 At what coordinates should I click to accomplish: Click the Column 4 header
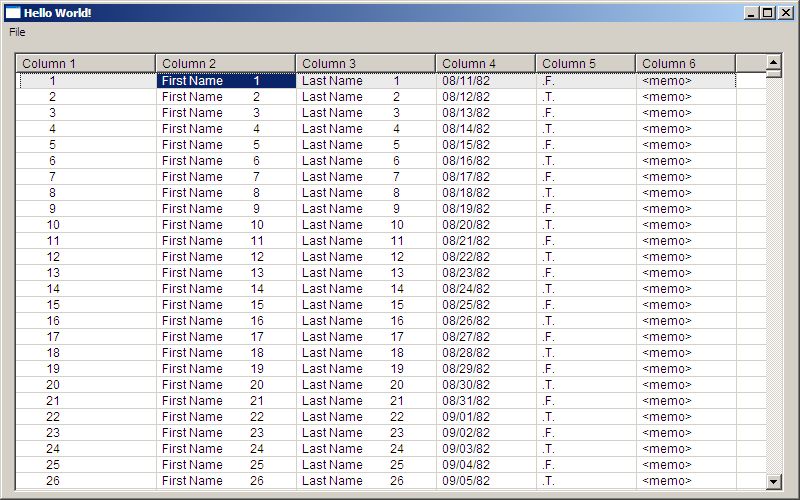click(x=485, y=64)
